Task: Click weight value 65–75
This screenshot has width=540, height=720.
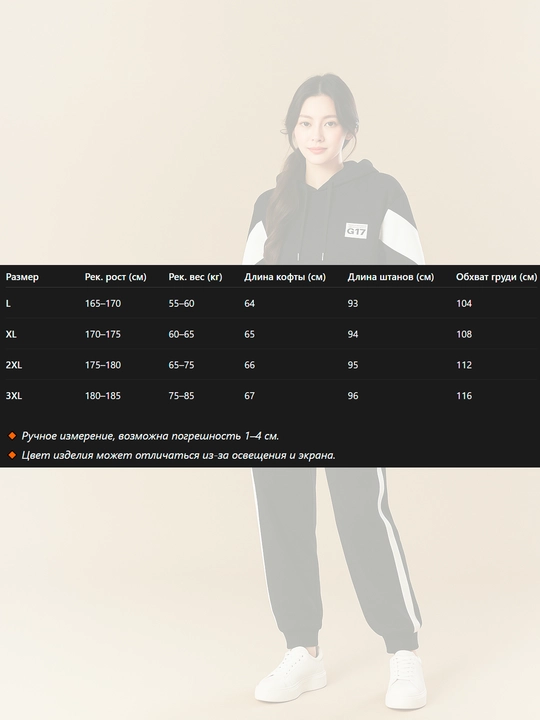Action: tap(181, 365)
